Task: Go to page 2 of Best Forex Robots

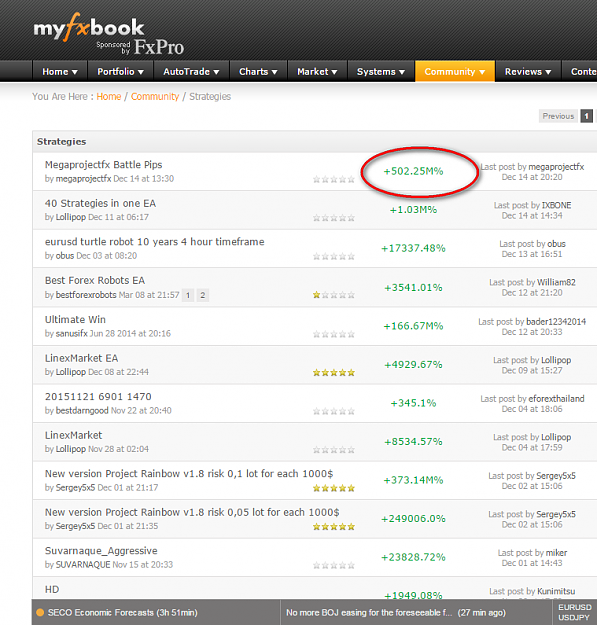Action: coord(202,295)
